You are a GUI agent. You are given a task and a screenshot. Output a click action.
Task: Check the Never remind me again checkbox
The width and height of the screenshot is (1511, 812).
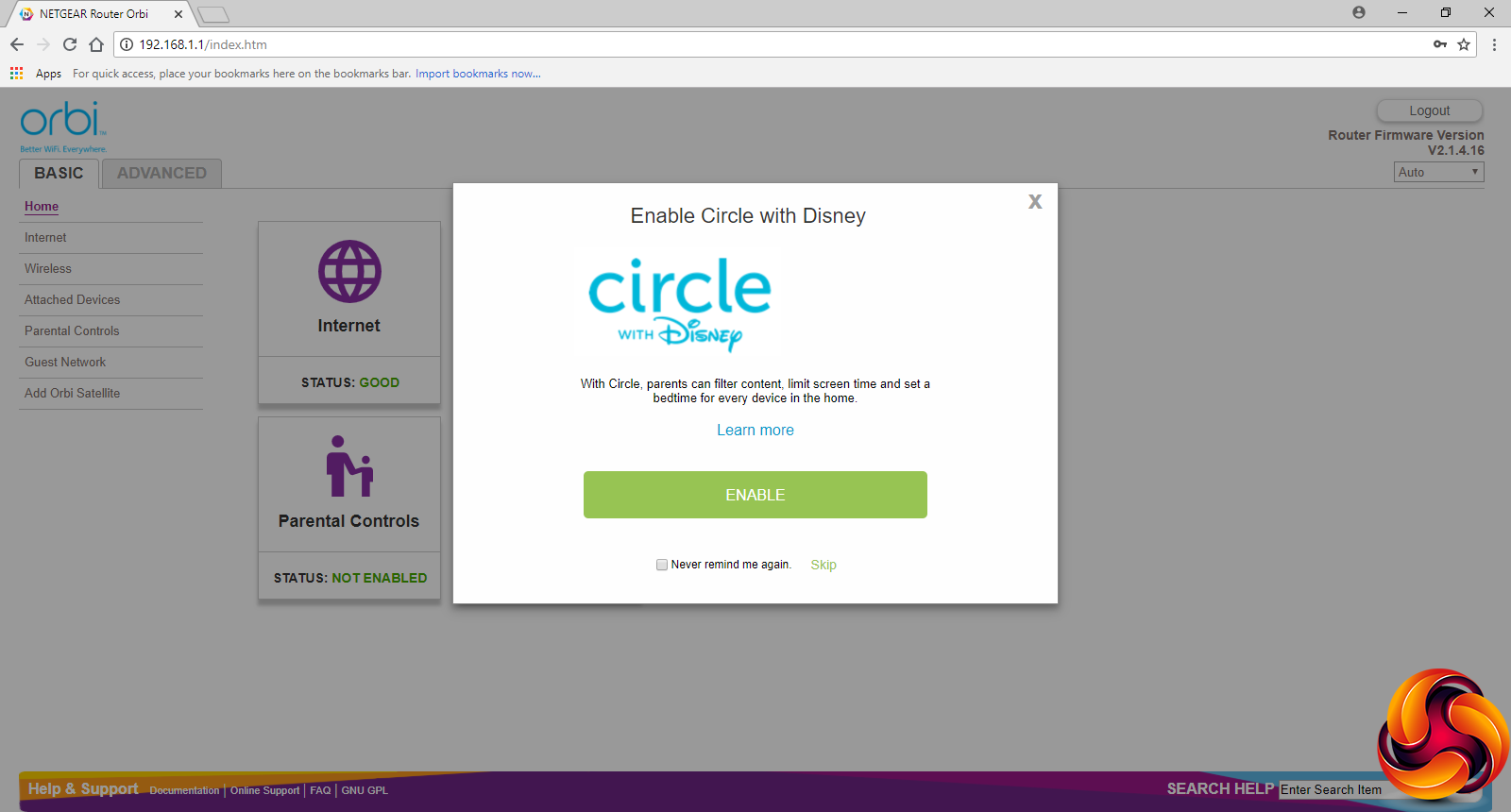pos(662,565)
